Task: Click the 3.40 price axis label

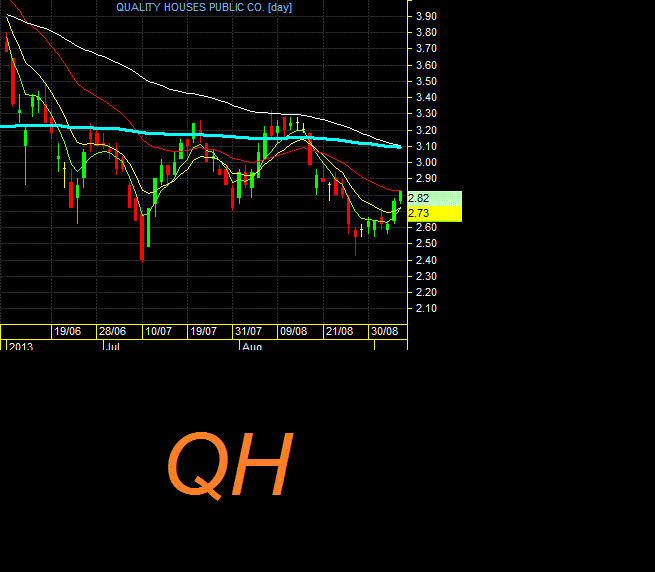Action: click(x=427, y=97)
